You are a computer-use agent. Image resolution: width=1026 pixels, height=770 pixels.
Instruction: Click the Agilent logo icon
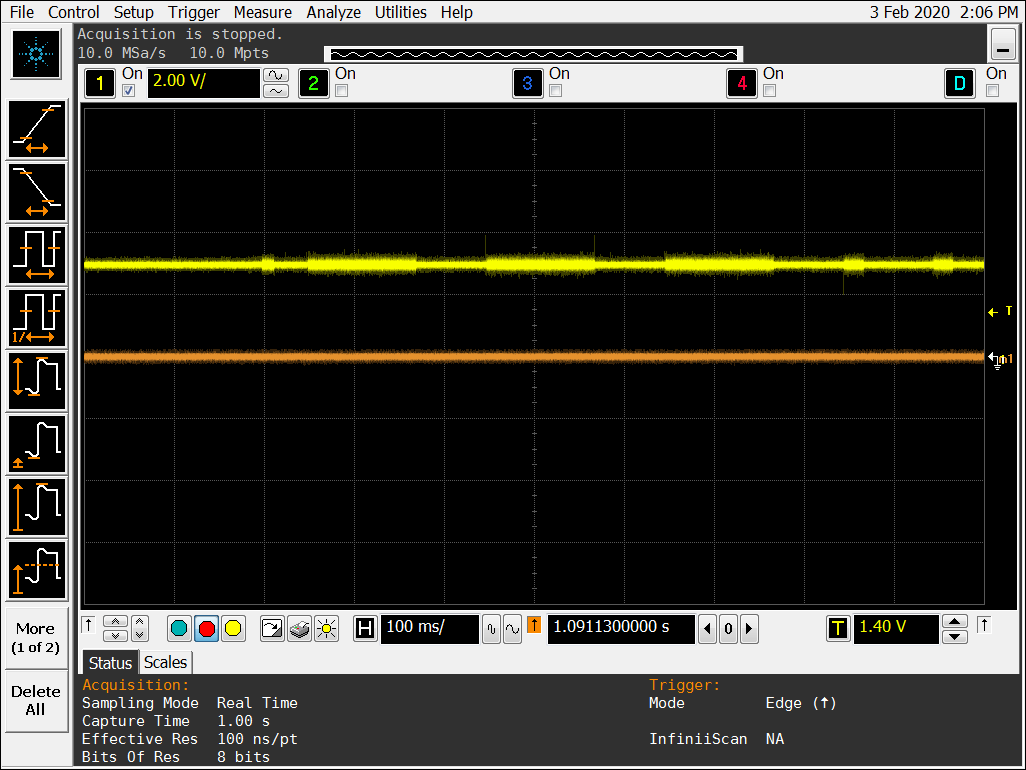[x=36, y=54]
